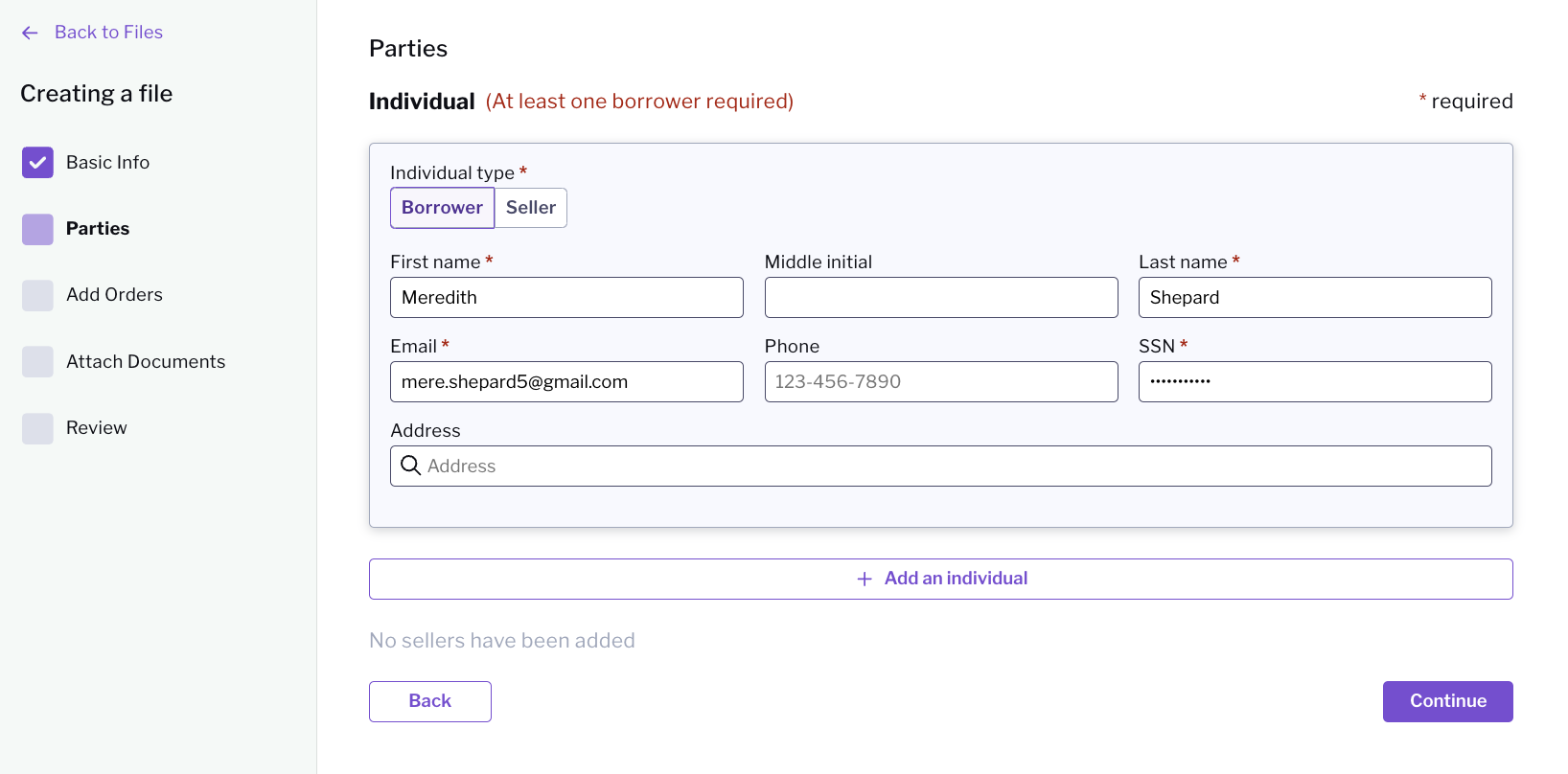The image size is (1568, 774).
Task: Click the '* required' legend text
Action: pos(1465,102)
